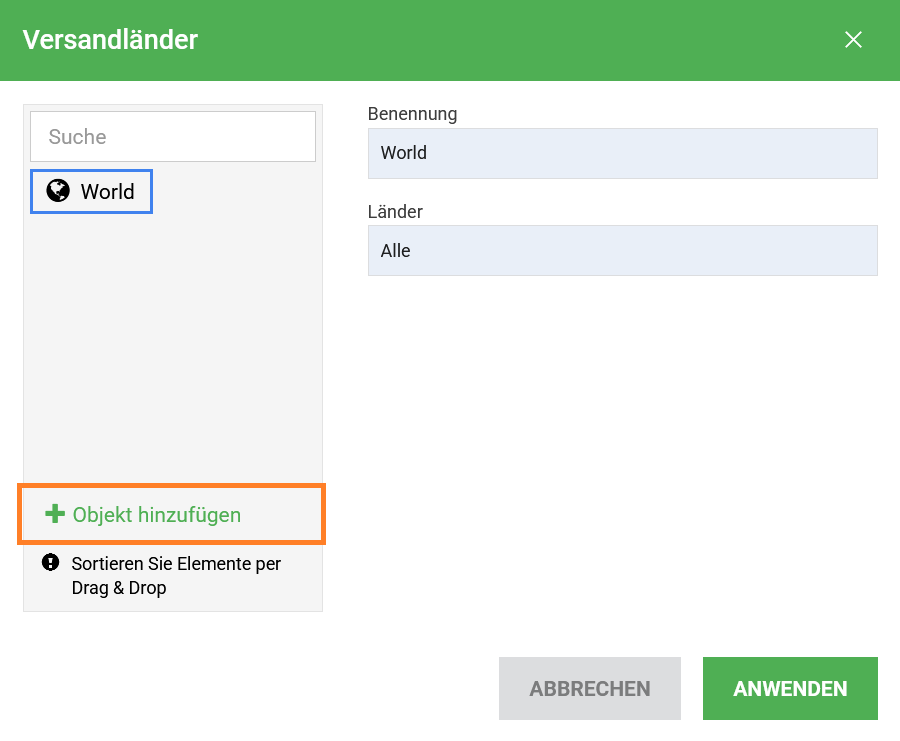Close the Versandländer dialog with the X
Viewport: 900px width, 741px height.
(x=853, y=40)
